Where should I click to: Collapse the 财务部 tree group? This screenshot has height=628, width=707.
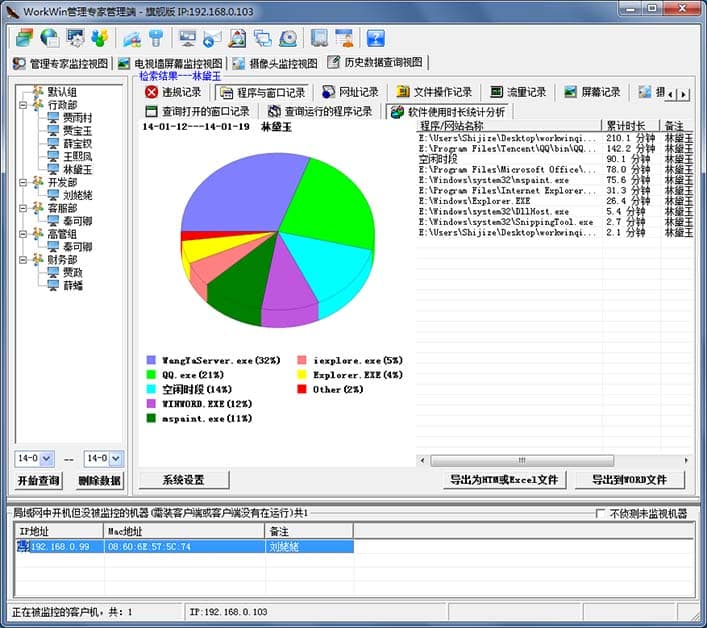tap(23, 260)
